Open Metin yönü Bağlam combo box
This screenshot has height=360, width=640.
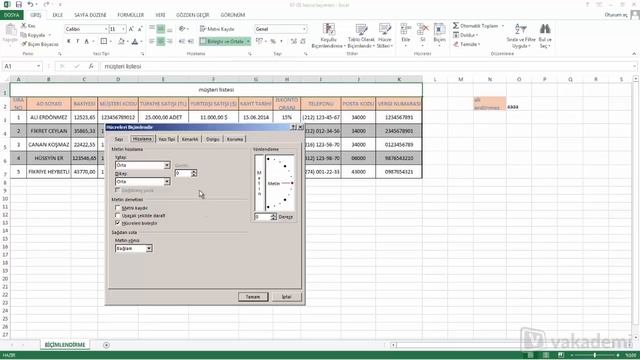click(x=133, y=248)
